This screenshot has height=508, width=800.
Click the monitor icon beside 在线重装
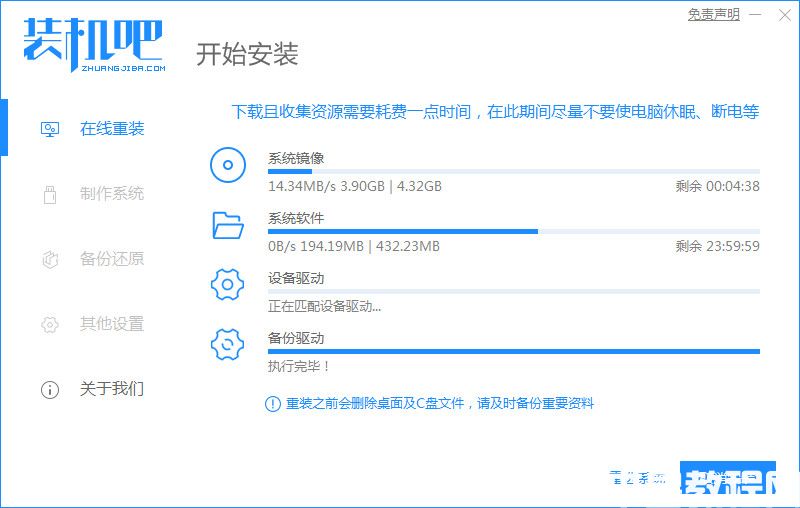(x=50, y=130)
